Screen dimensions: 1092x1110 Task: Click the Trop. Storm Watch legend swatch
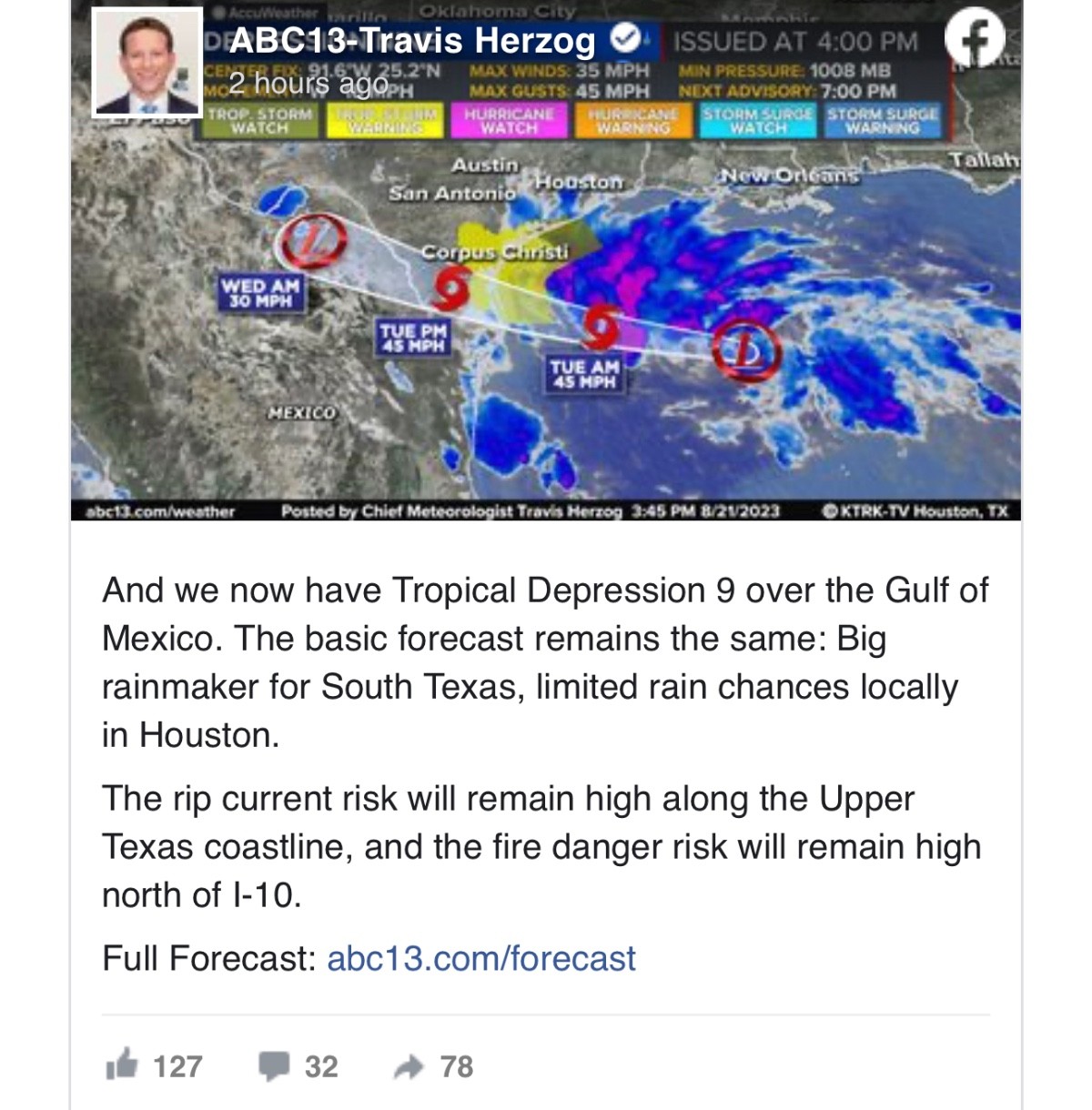tap(259, 121)
